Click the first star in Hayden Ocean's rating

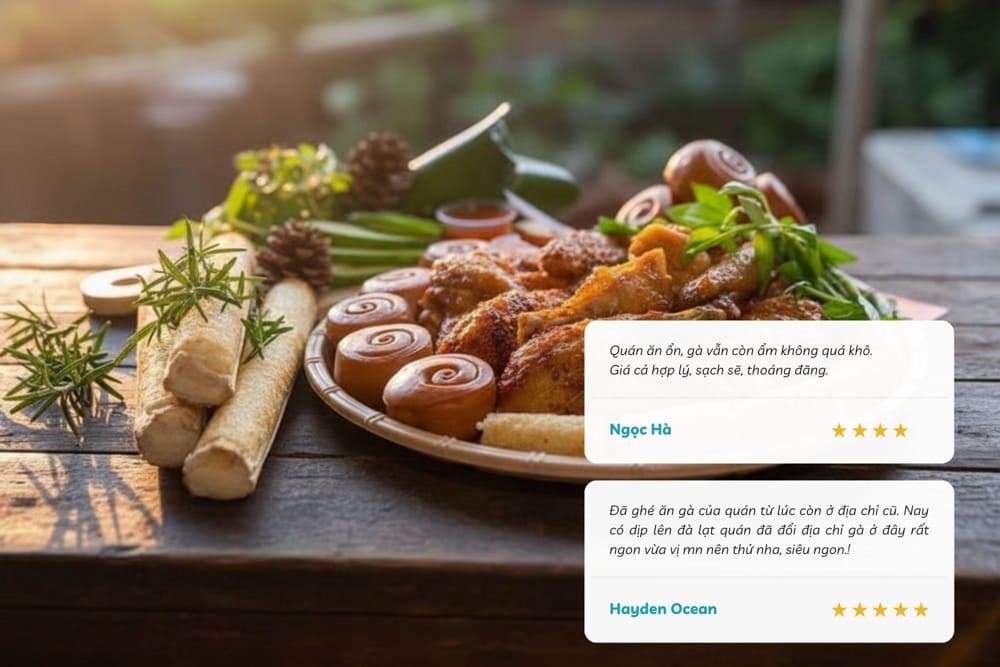coord(839,610)
